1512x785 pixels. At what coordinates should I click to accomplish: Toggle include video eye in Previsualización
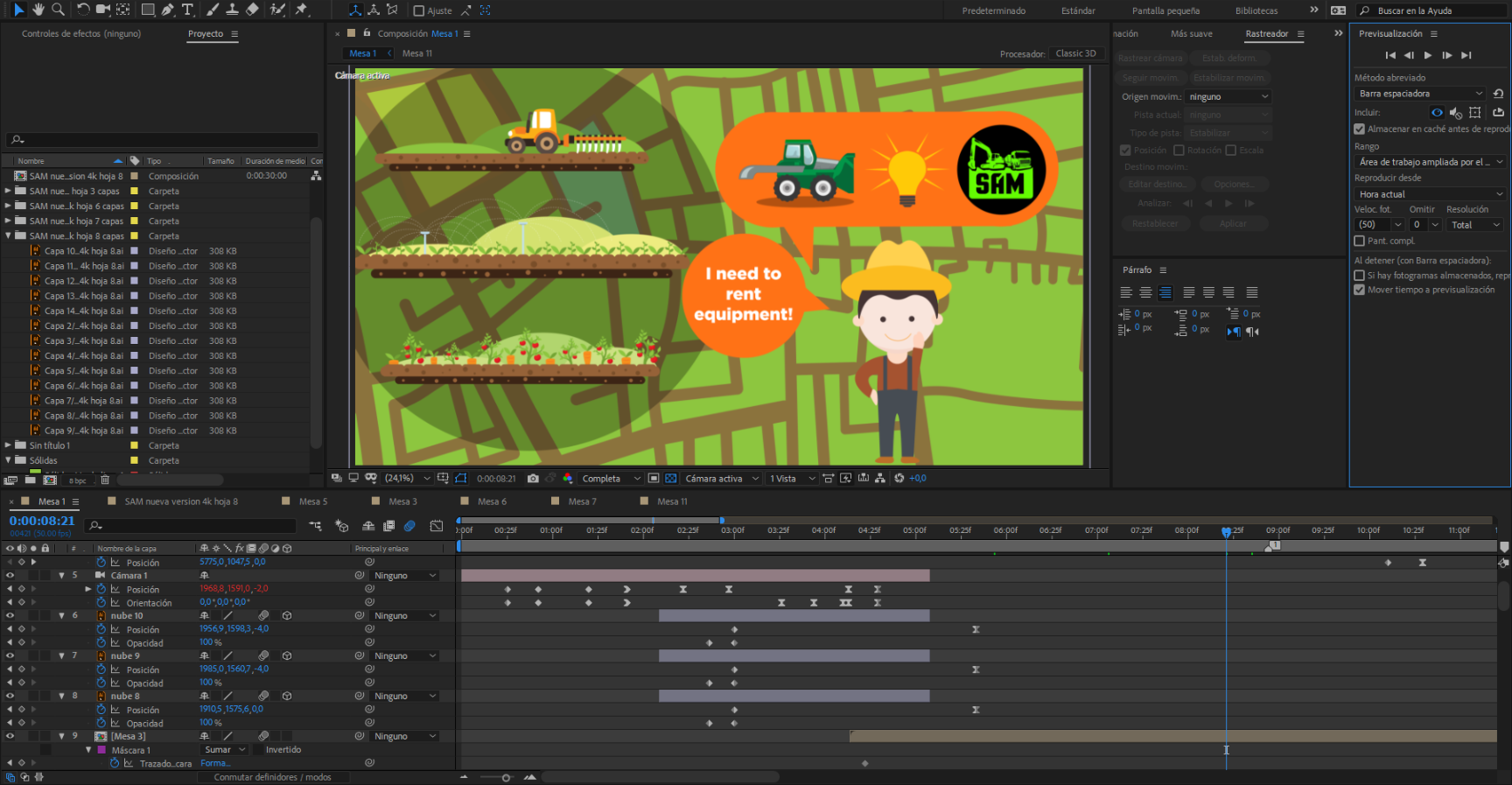click(1437, 112)
